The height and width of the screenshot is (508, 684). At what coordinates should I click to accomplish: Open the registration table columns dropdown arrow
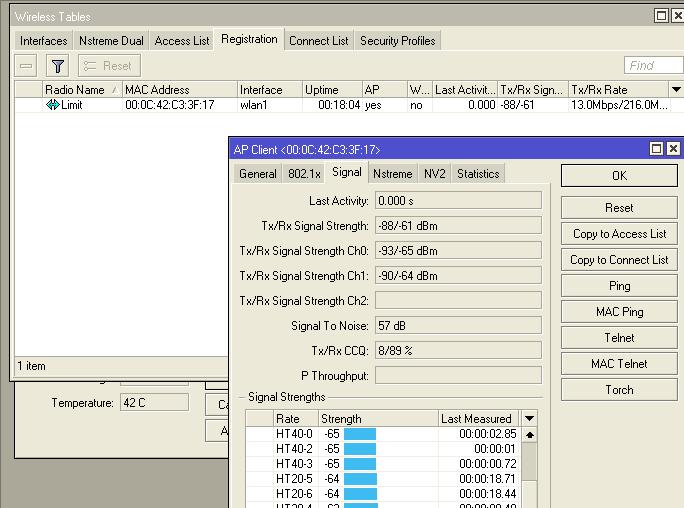pyautogui.click(x=676, y=90)
